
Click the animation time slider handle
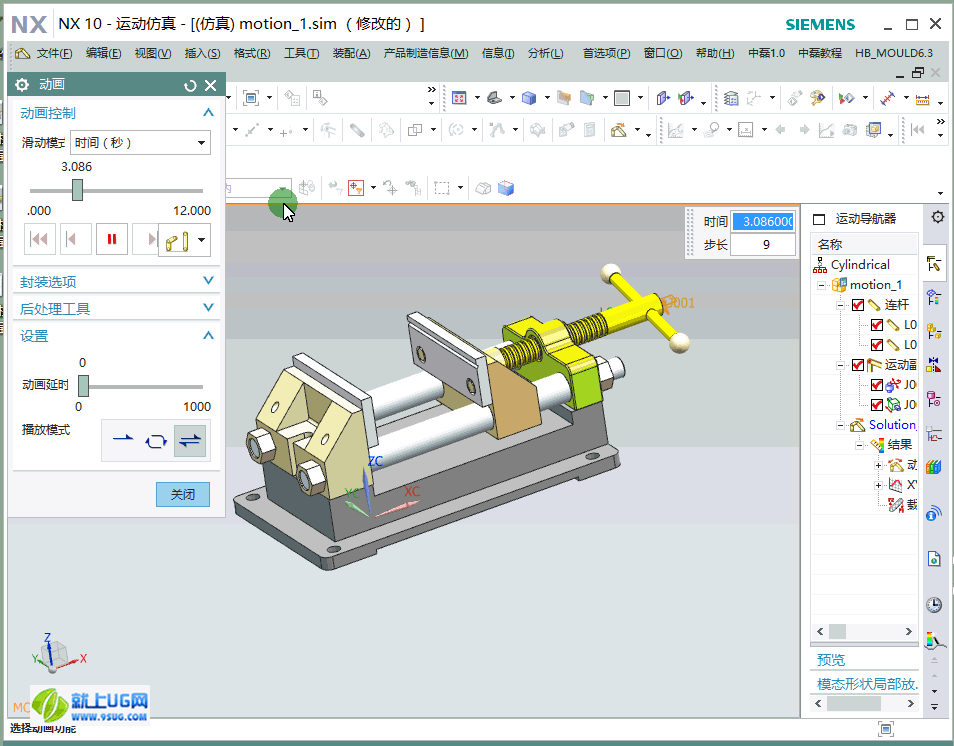tap(77, 190)
